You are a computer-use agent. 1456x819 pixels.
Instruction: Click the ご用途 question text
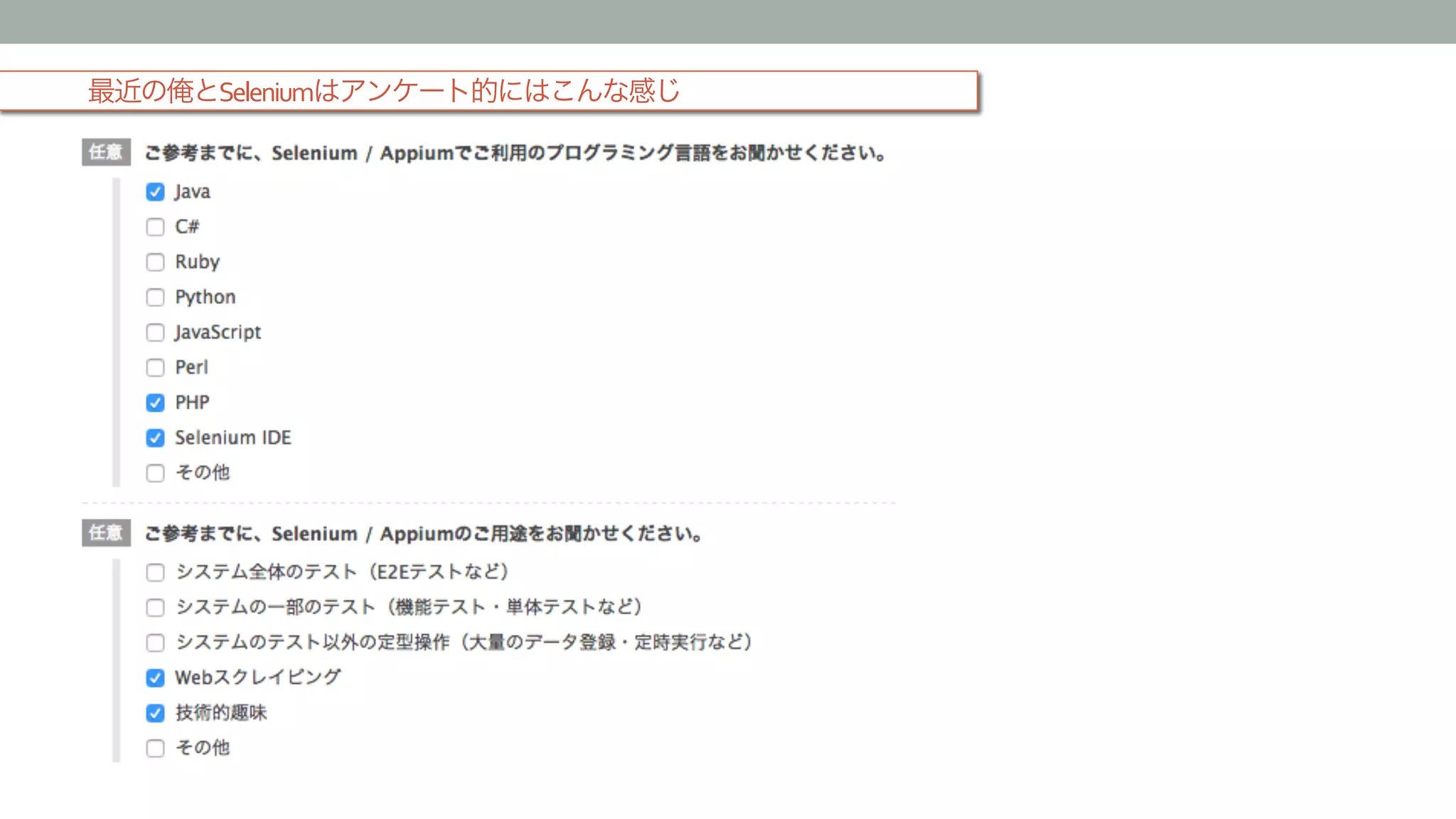coord(424,534)
